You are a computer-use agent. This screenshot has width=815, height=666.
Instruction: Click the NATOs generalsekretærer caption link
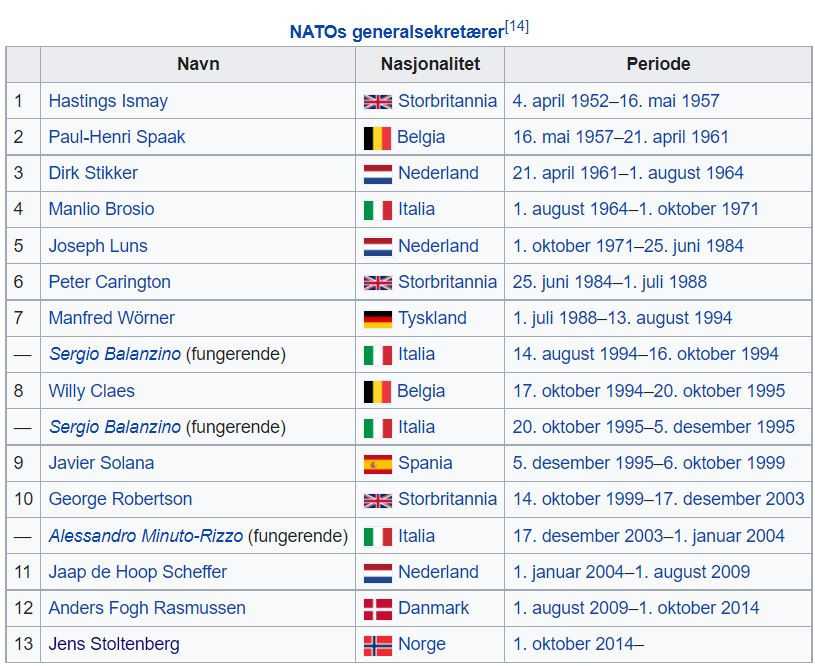click(396, 32)
